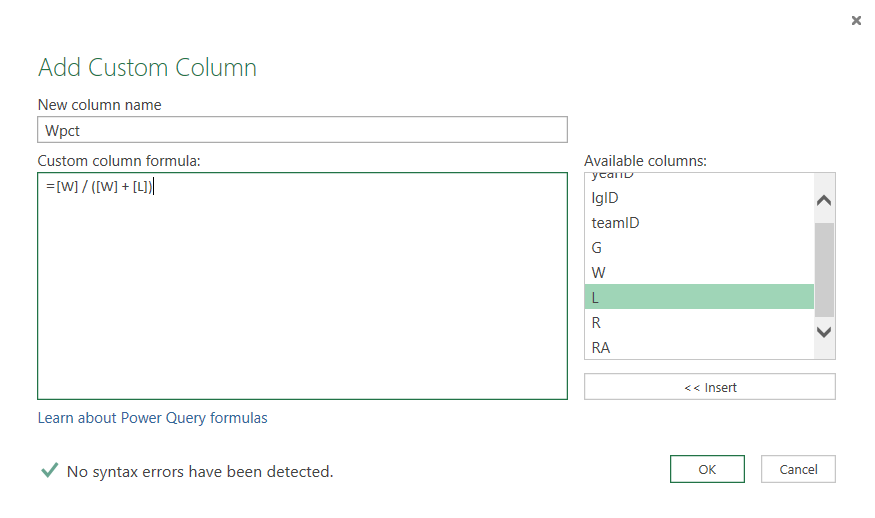
Task: Click the Available columns scrollbar thumb
Action: [x=824, y=268]
